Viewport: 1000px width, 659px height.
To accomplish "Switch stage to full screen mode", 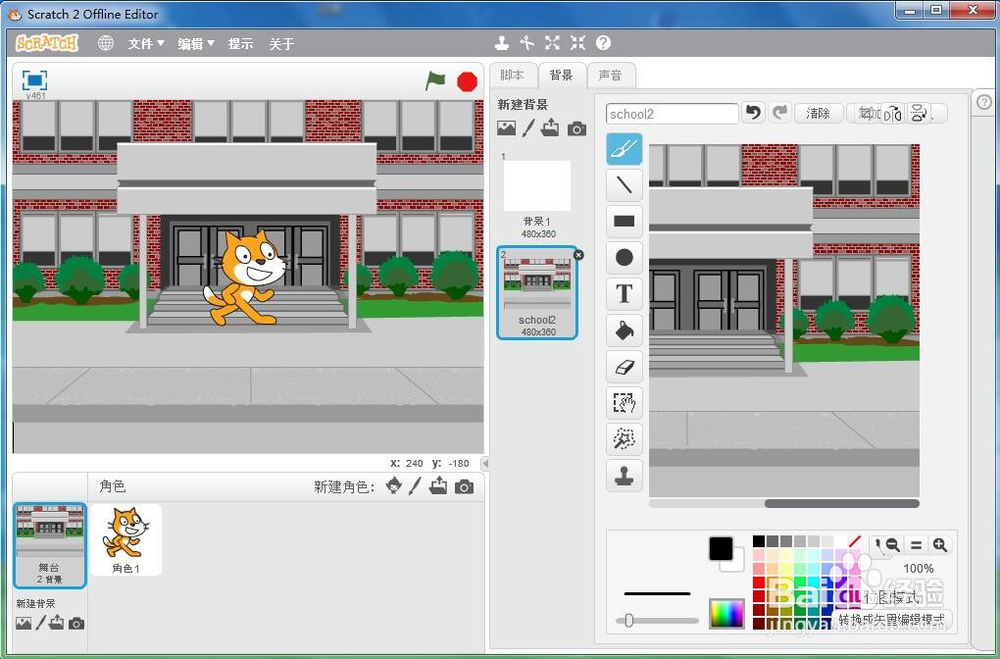I will pos(34,80).
